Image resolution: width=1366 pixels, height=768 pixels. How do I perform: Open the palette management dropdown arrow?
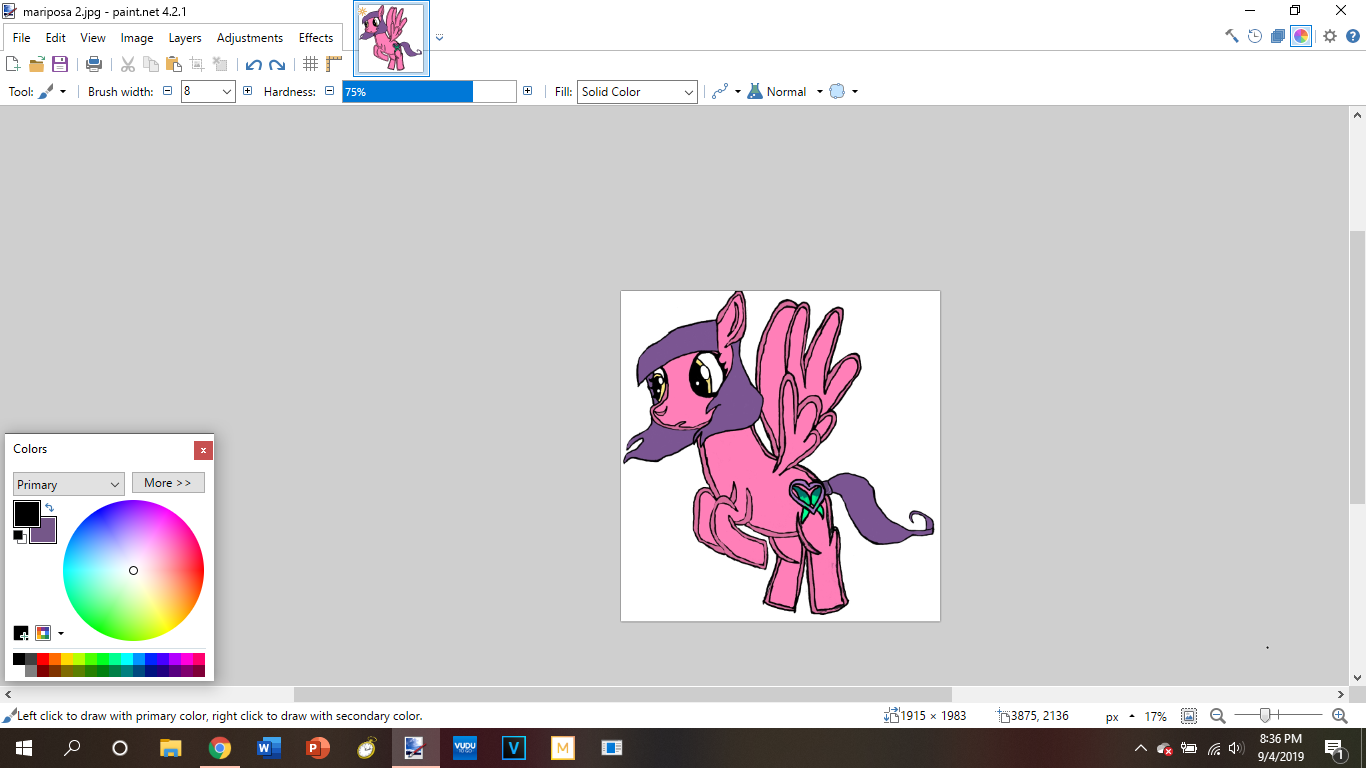[61, 633]
